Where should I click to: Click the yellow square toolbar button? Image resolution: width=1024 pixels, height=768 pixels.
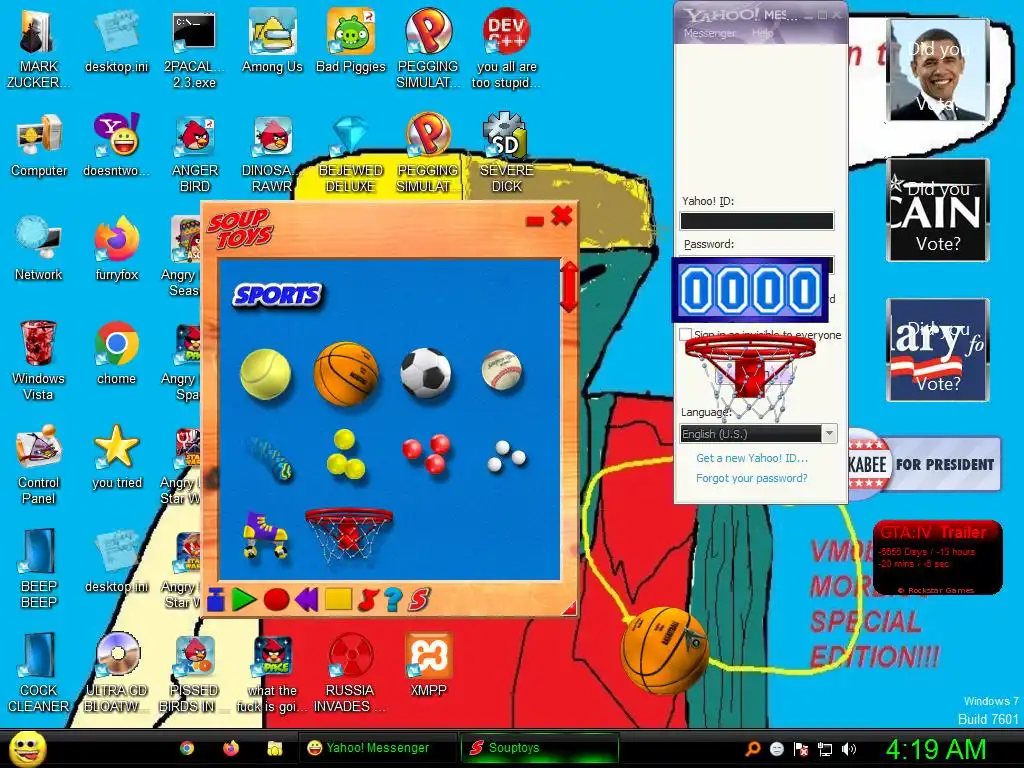click(338, 599)
